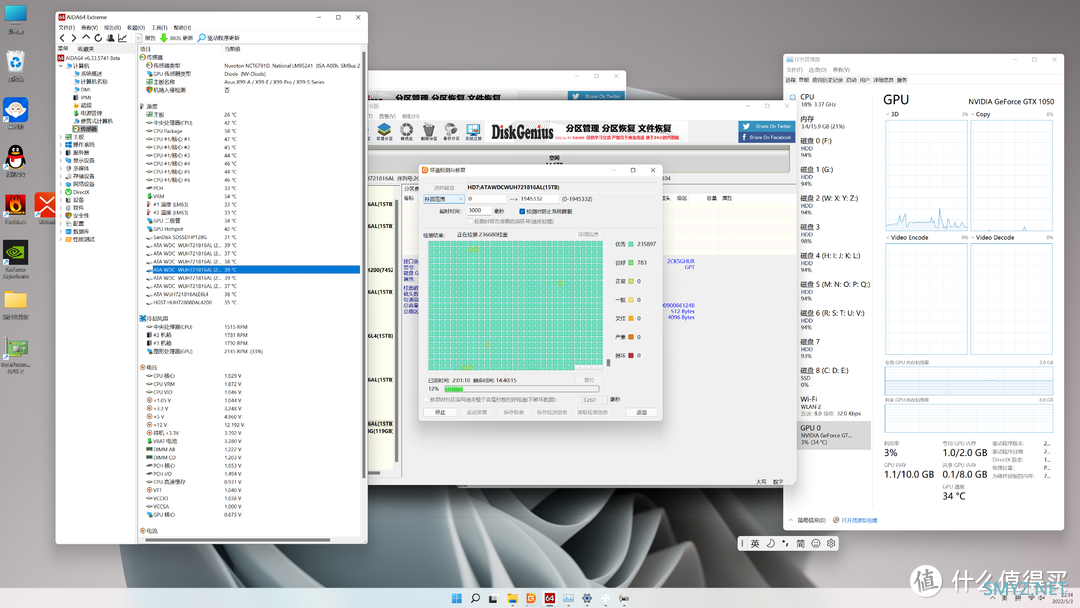The image size is (1080, 608).
Task: Expand 性能测试 node in AIDA64 tree
Action: tap(61, 240)
